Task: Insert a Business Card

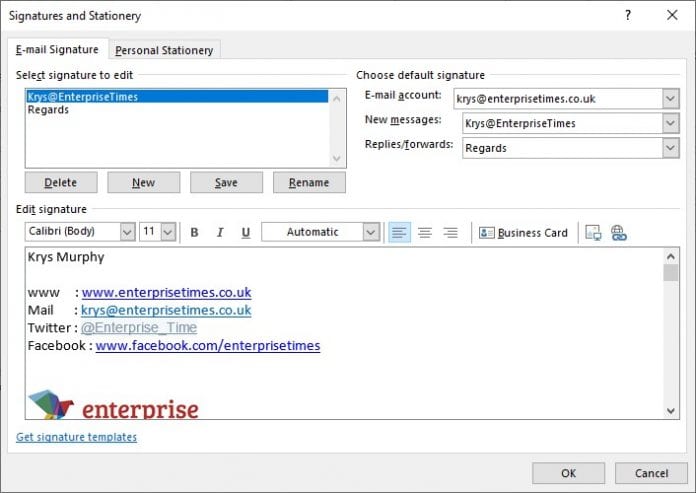Action: [x=523, y=233]
